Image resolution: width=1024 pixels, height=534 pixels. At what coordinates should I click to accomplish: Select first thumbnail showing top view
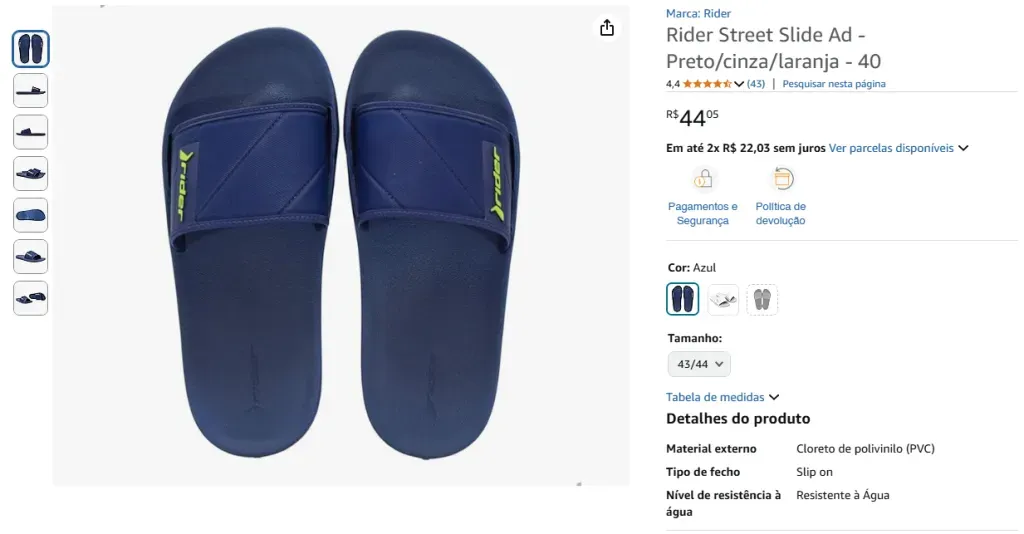tap(31, 49)
